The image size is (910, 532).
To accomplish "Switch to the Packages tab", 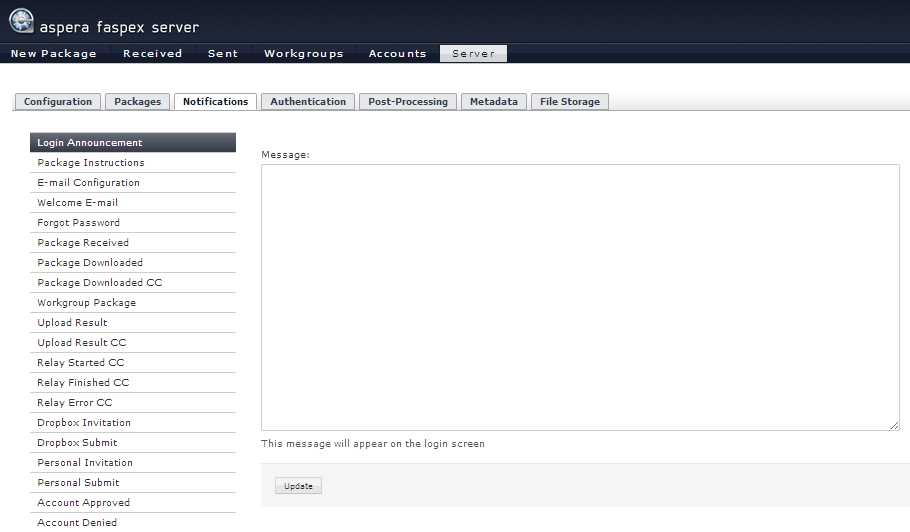I will coord(138,102).
